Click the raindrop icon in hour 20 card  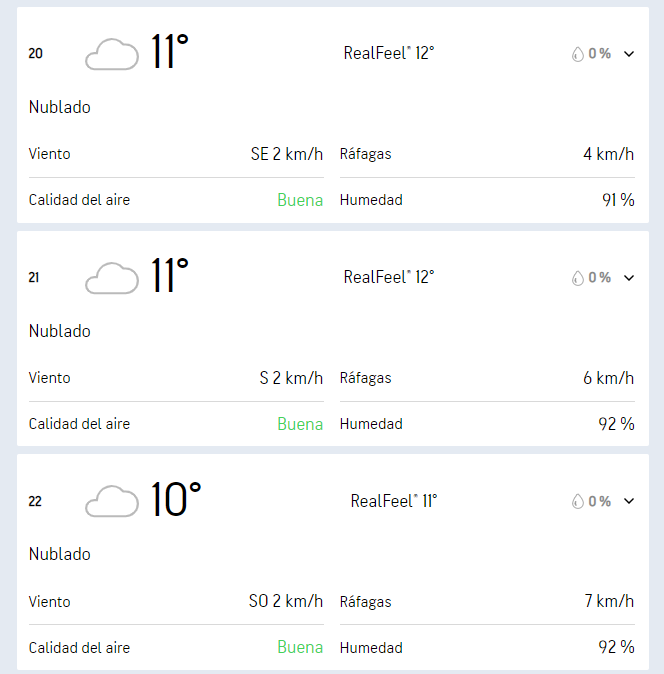tap(578, 54)
